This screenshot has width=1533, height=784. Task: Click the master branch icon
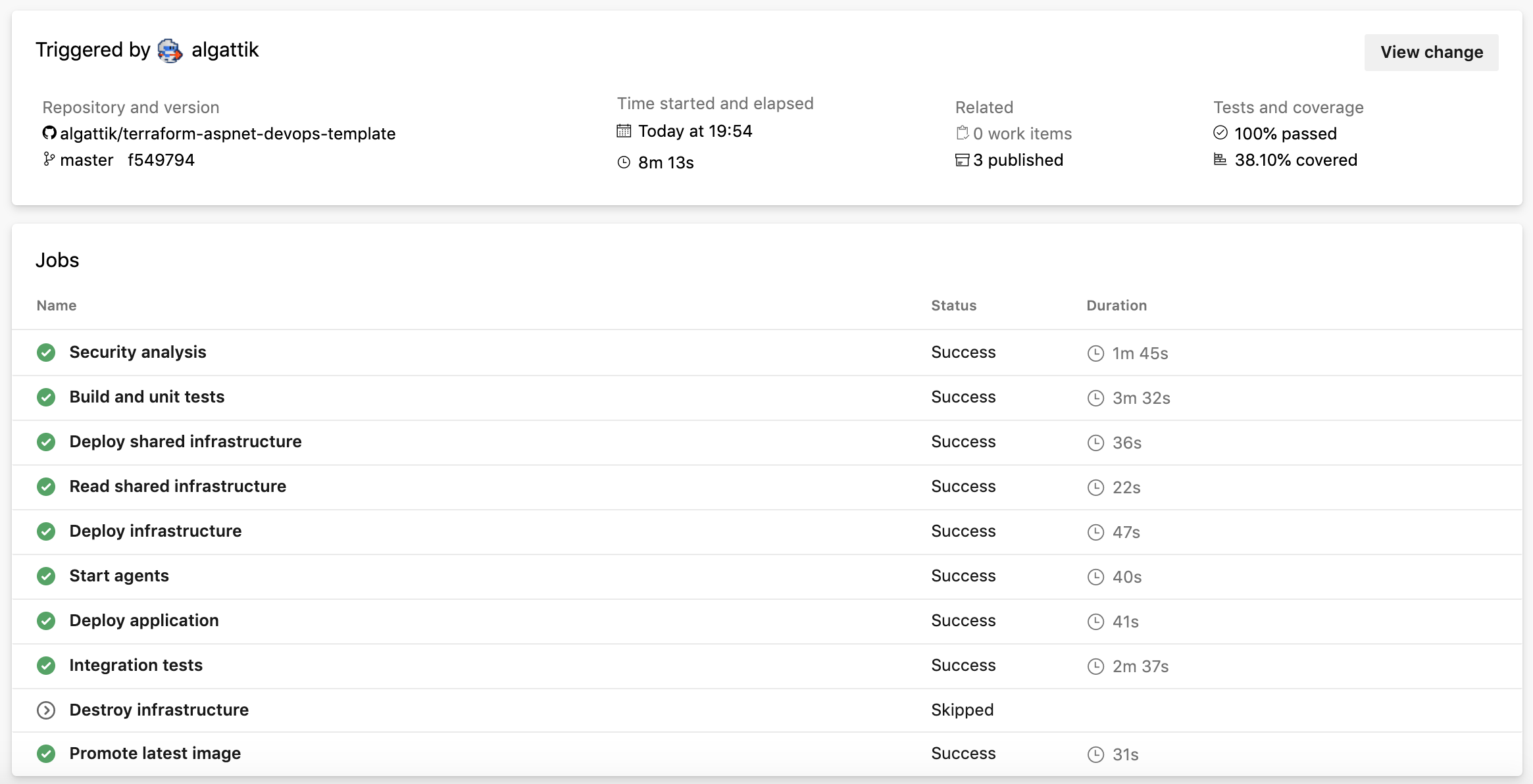(x=49, y=159)
